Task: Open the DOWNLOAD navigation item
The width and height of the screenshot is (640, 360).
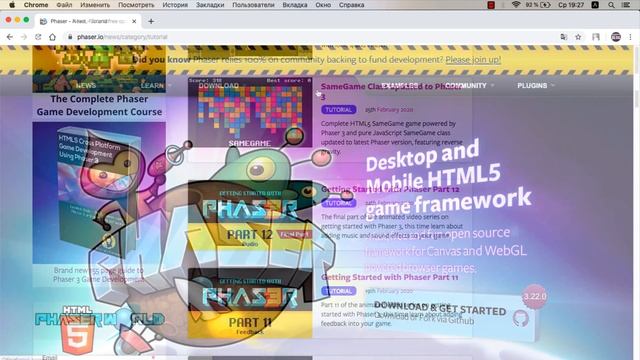Action: click(218, 85)
